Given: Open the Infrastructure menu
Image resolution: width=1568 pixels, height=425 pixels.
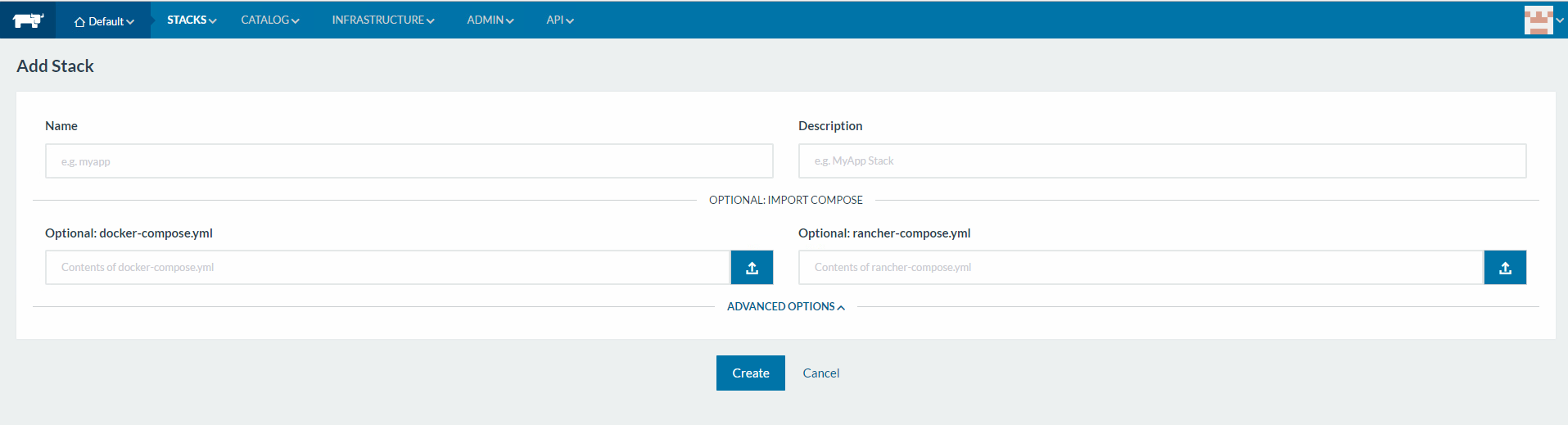Looking at the screenshot, I should point(382,20).
